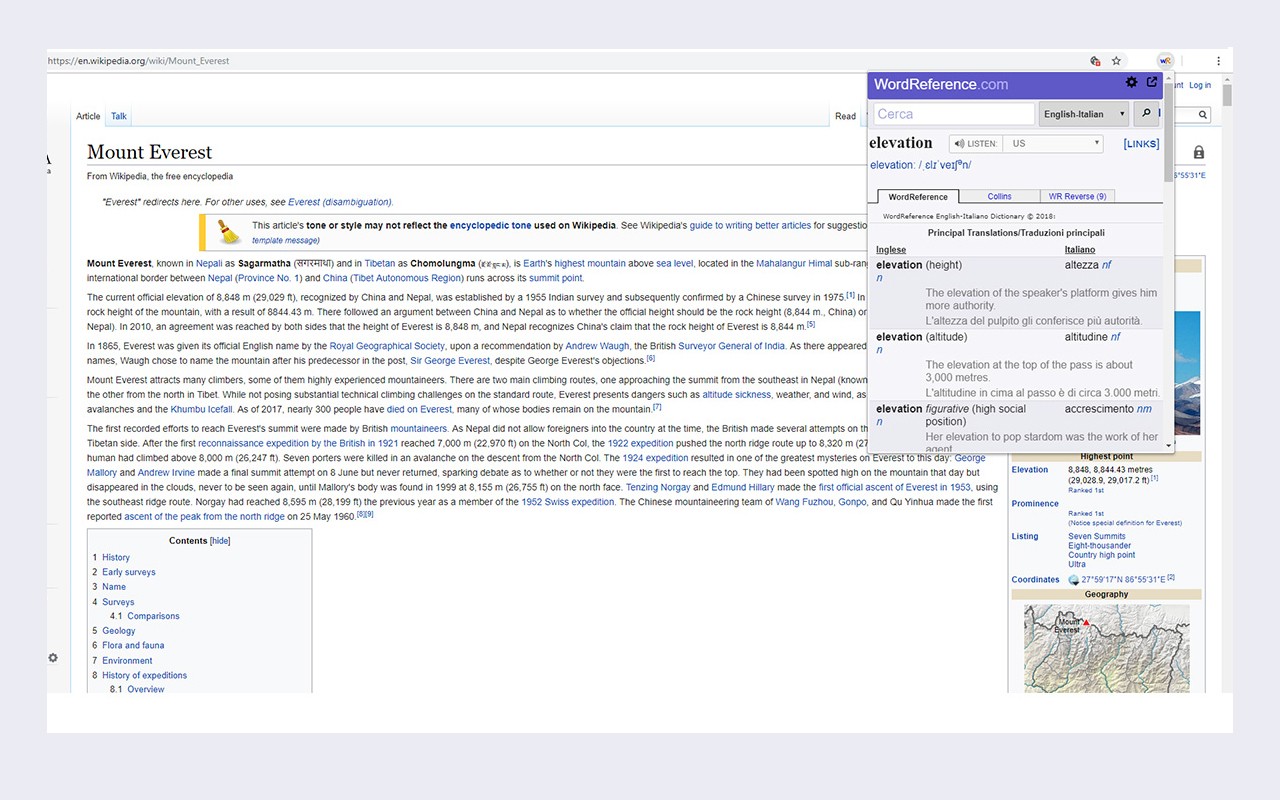
Task: Select the WordReference dictionary tab
Action: [917, 197]
